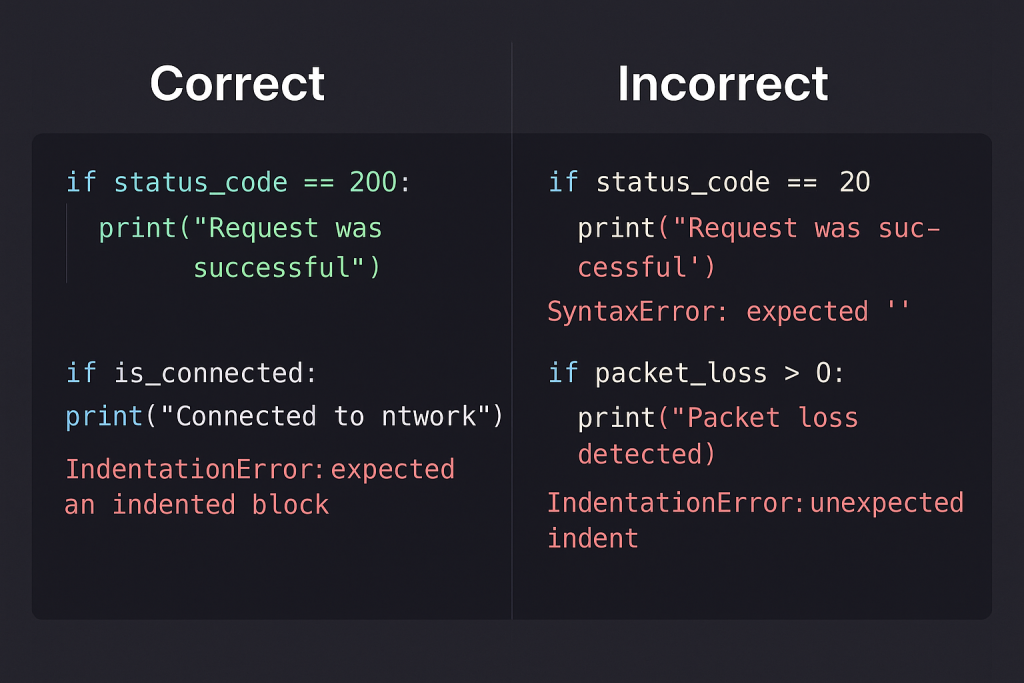Click the print("Connected to ntwork") line

(x=285, y=416)
